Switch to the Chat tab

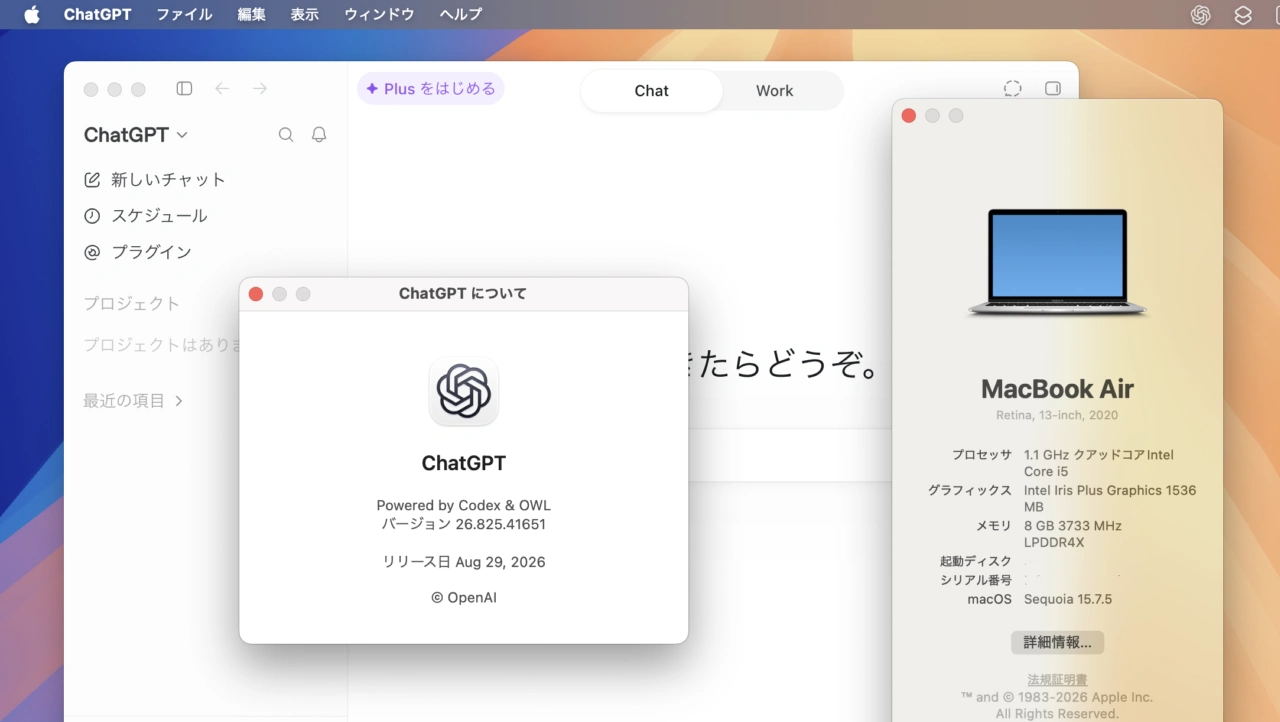point(651,91)
